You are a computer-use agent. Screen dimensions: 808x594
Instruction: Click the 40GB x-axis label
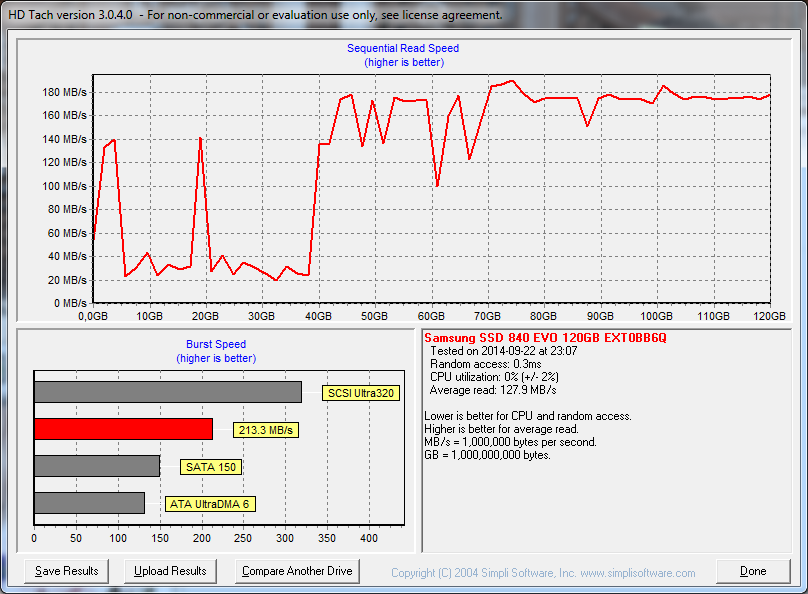(318, 316)
